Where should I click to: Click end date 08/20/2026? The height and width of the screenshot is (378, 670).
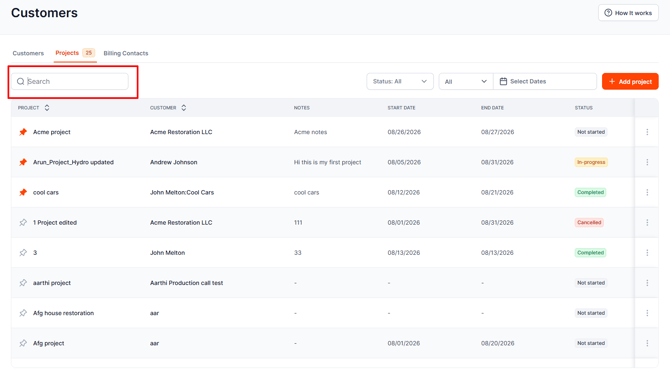point(497,343)
